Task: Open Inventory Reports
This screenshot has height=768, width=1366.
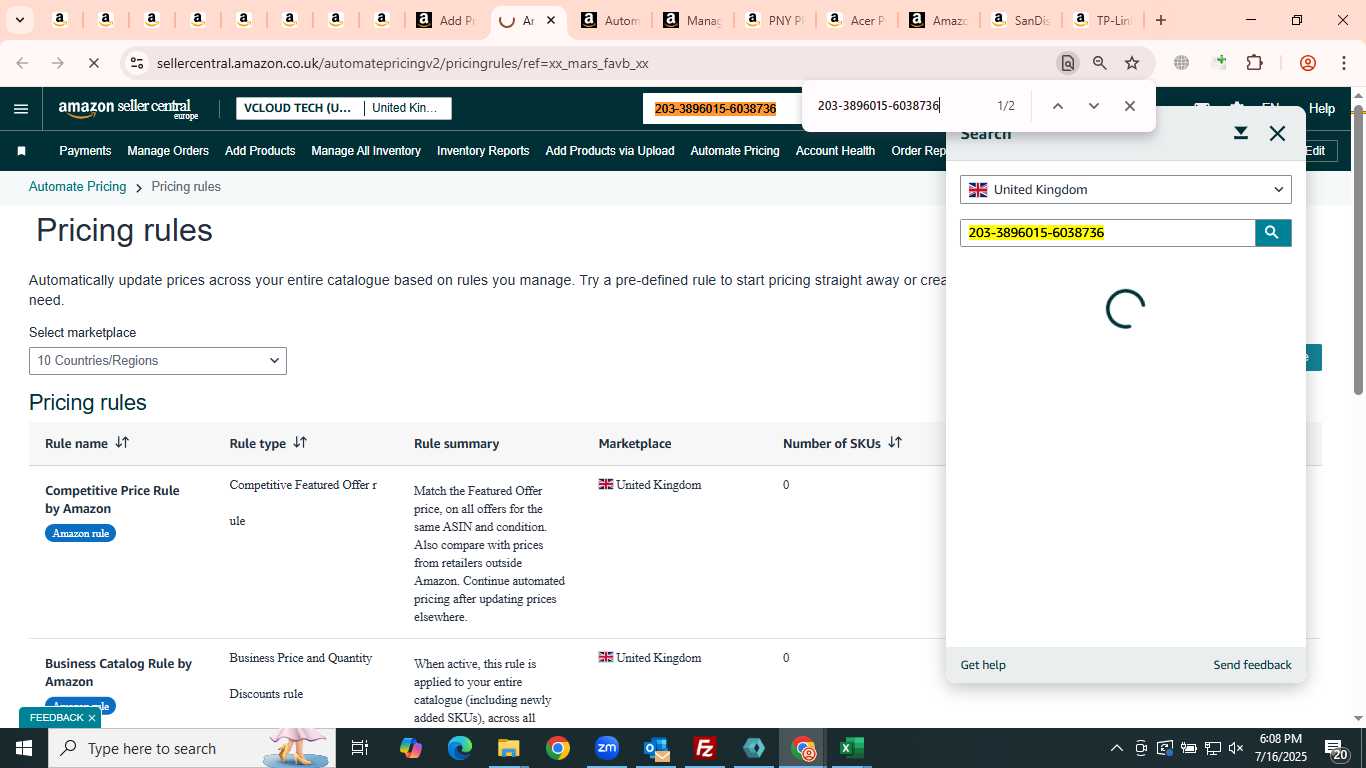Action: click(x=483, y=151)
